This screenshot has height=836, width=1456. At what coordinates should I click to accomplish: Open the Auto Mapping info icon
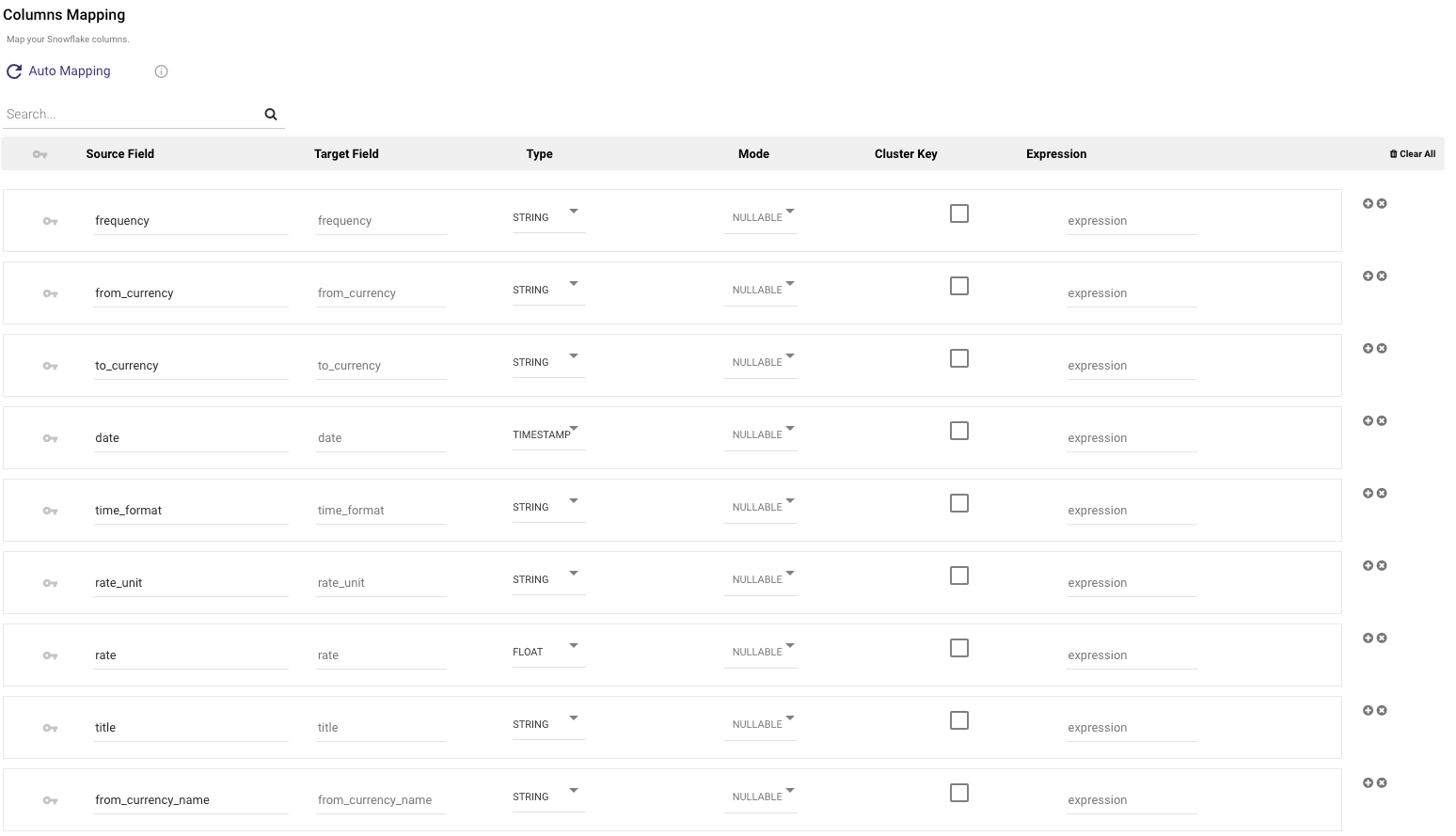click(x=161, y=71)
